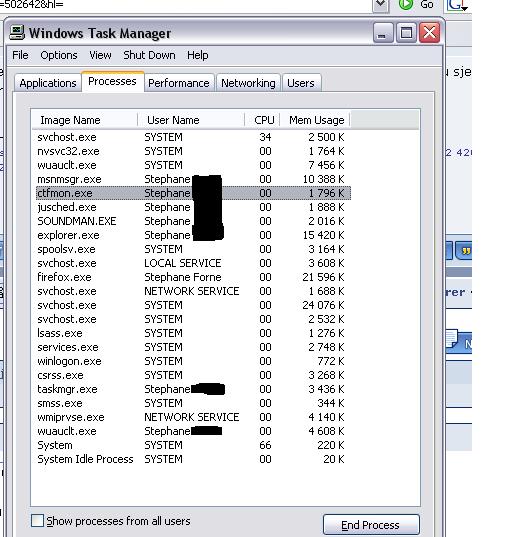Select svchost.exe with 24 076 K memory
The image size is (512, 537).
[x=193, y=305]
